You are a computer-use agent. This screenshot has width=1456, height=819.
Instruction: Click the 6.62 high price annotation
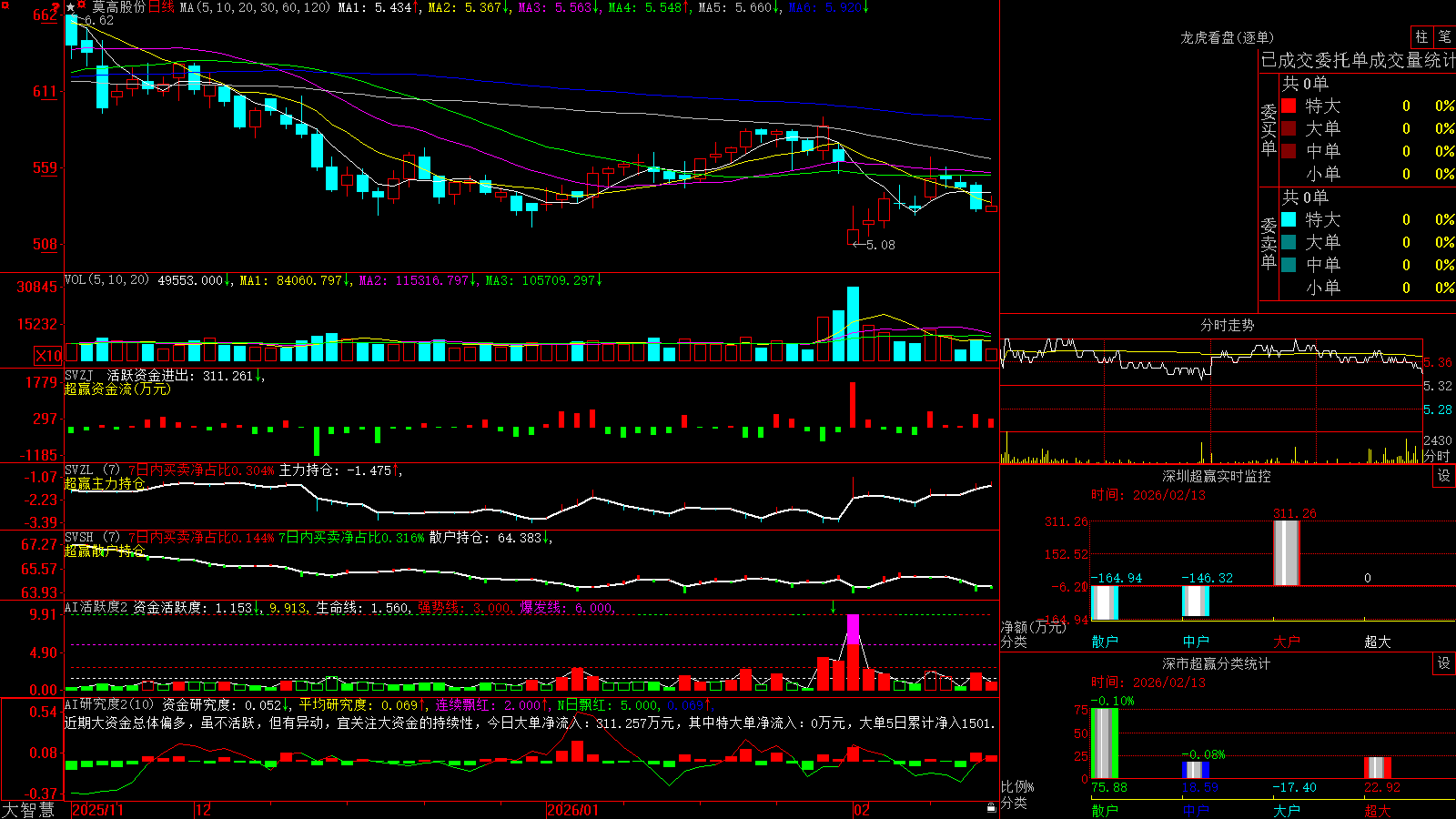pyautogui.click(x=99, y=21)
